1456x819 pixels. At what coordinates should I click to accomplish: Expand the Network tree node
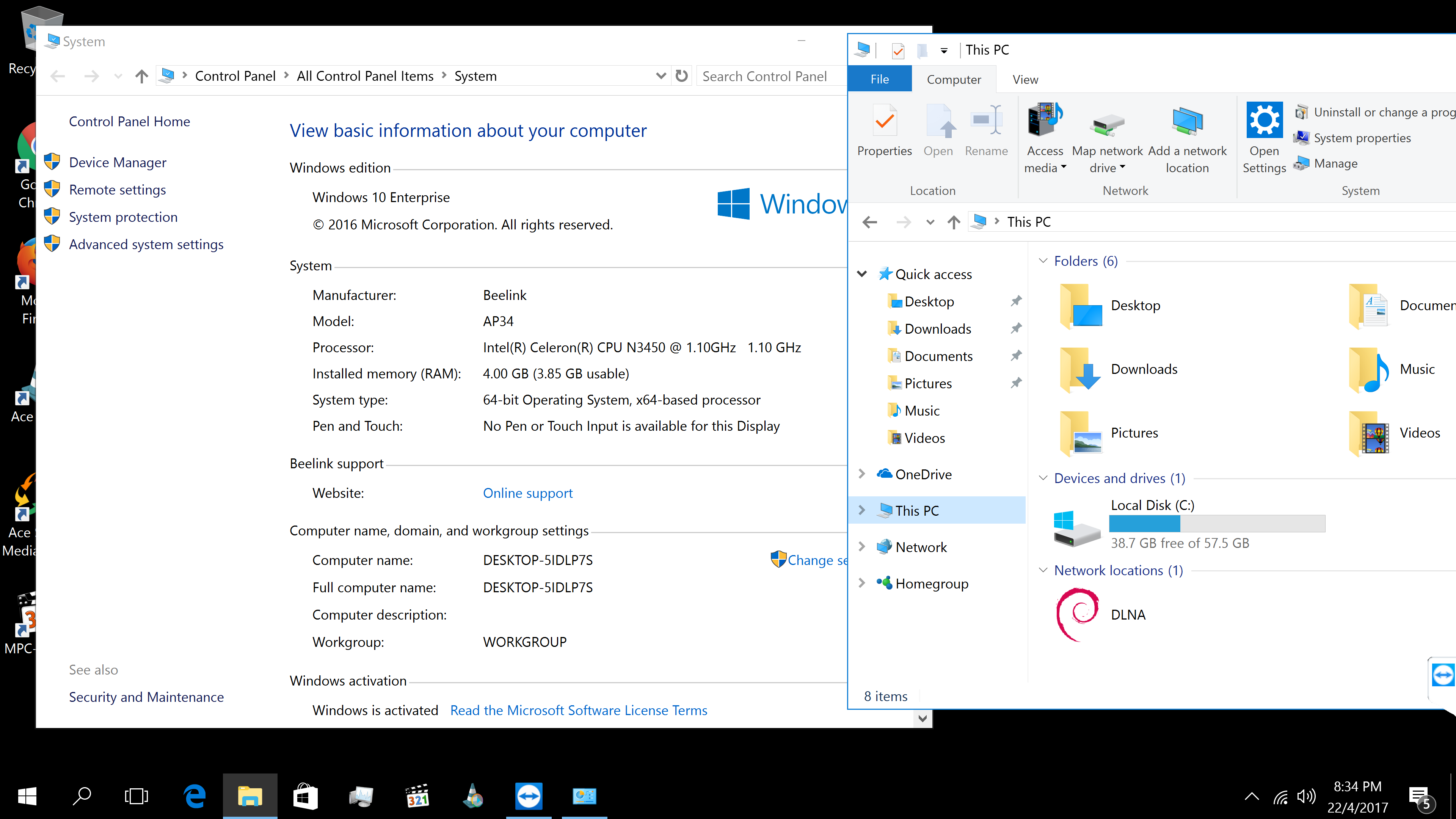pos(862,546)
